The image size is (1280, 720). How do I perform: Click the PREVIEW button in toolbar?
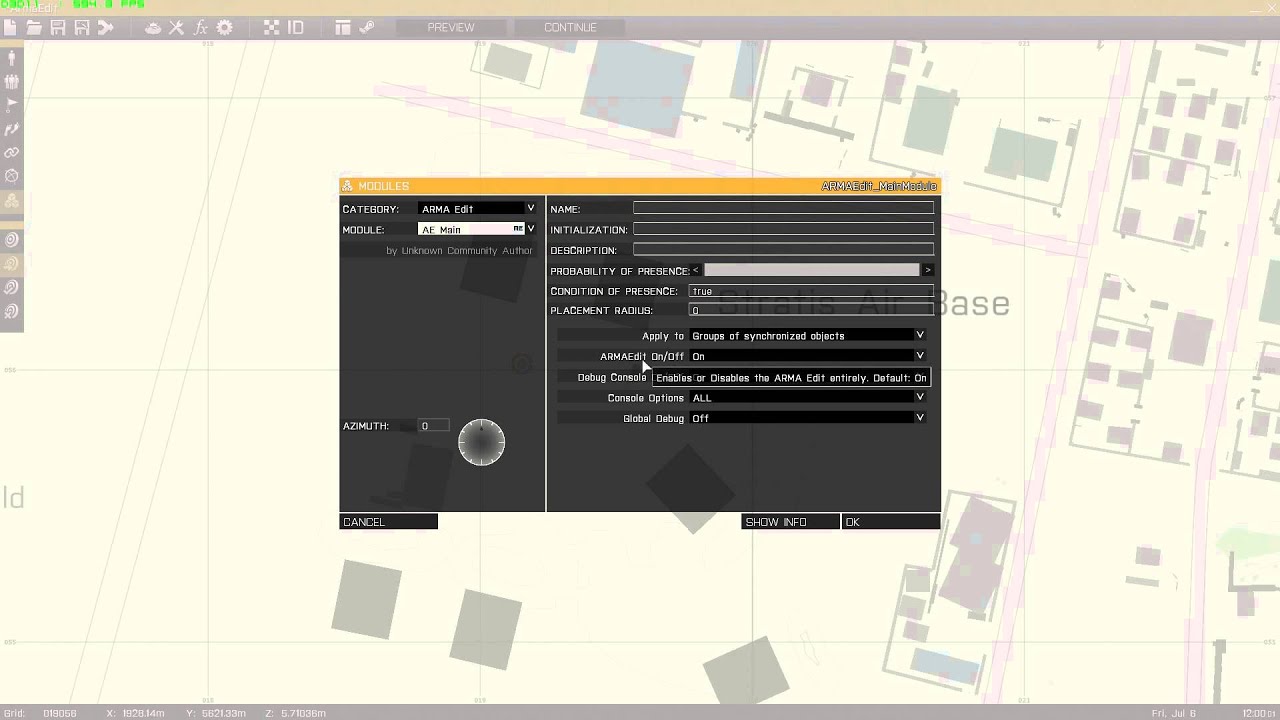click(451, 28)
